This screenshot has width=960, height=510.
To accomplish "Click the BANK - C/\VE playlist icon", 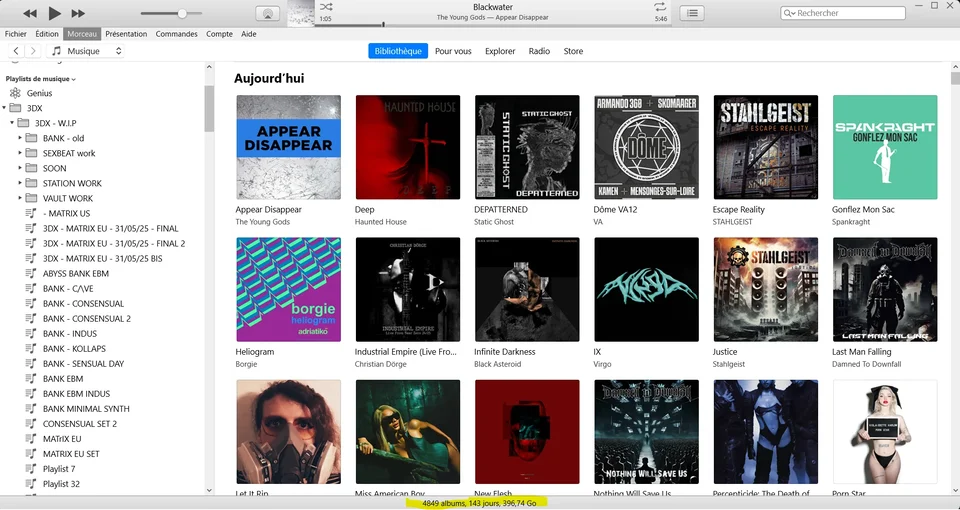I will click(x=31, y=288).
